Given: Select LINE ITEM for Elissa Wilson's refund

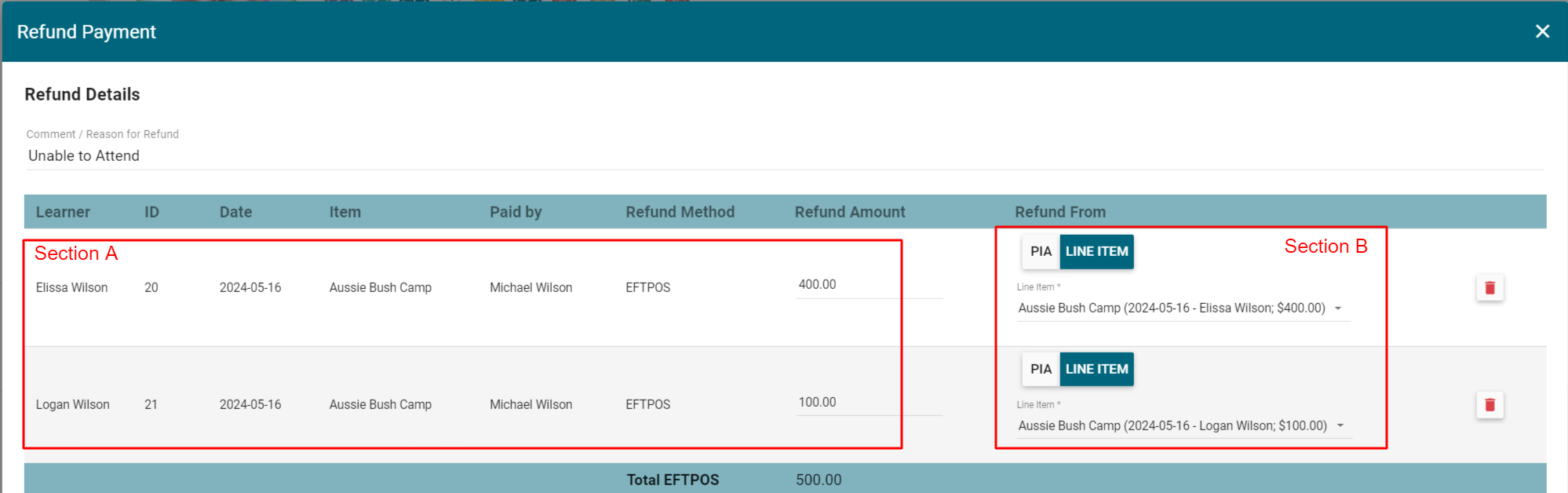Looking at the screenshot, I should (1096, 252).
